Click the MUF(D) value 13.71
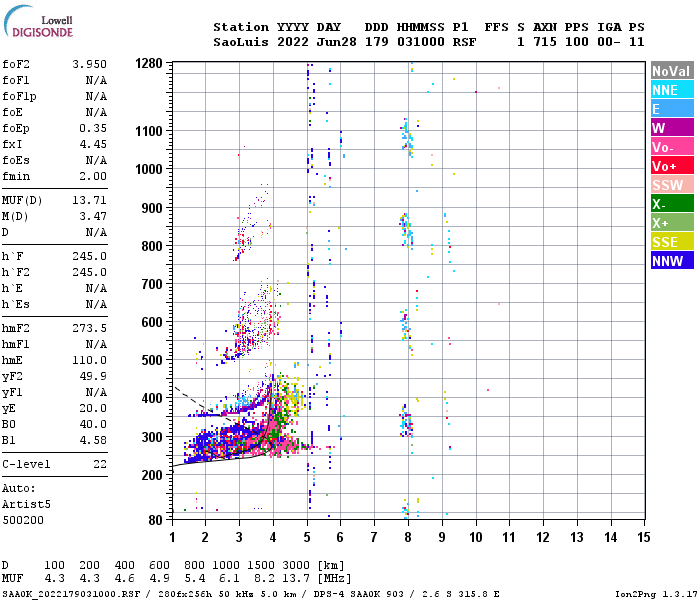Viewport: 700px width, 600px height. (x=90, y=200)
